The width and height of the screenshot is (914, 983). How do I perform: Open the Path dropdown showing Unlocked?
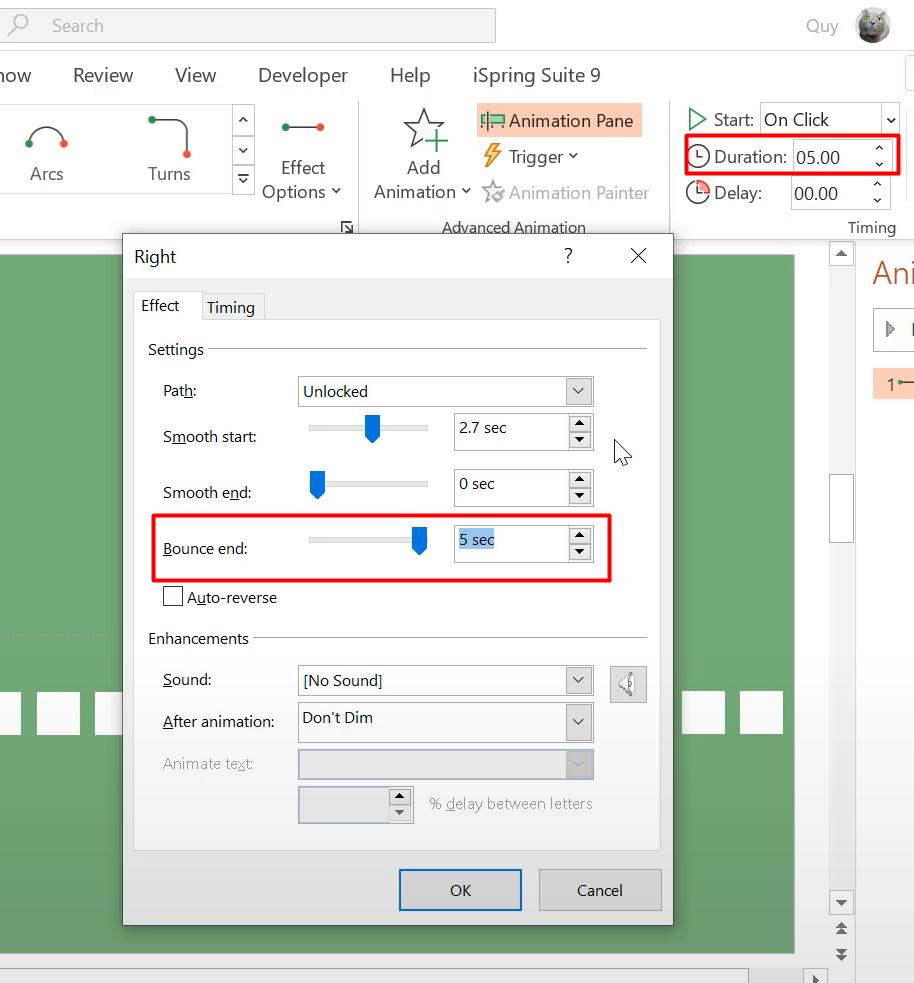click(x=578, y=391)
